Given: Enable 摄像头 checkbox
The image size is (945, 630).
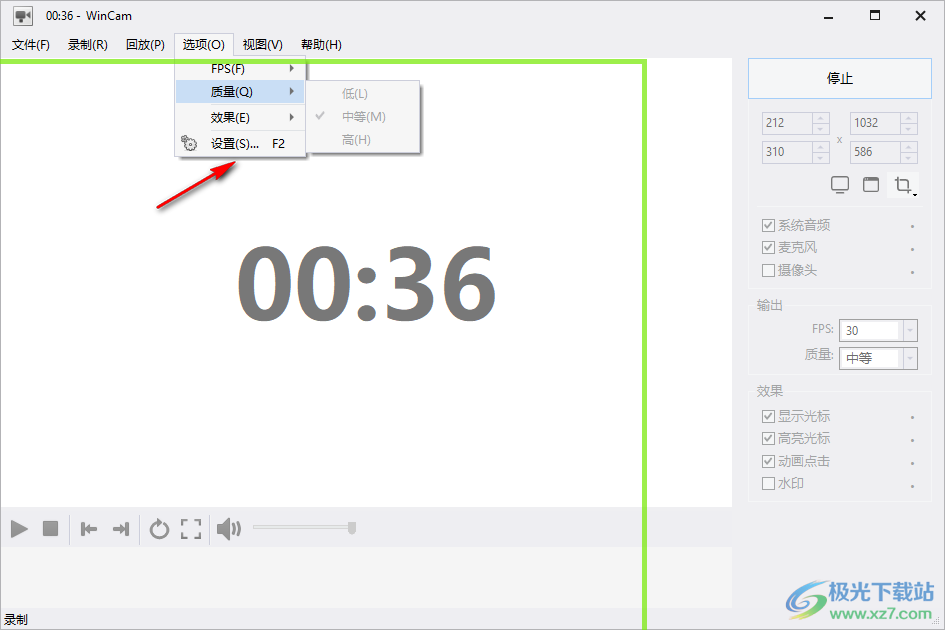Looking at the screenshot, I should coord(768,271).
